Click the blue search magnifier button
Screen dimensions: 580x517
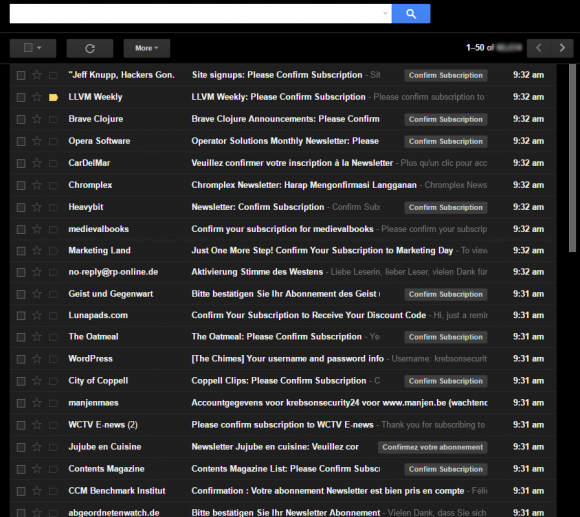tap(411, 14)
